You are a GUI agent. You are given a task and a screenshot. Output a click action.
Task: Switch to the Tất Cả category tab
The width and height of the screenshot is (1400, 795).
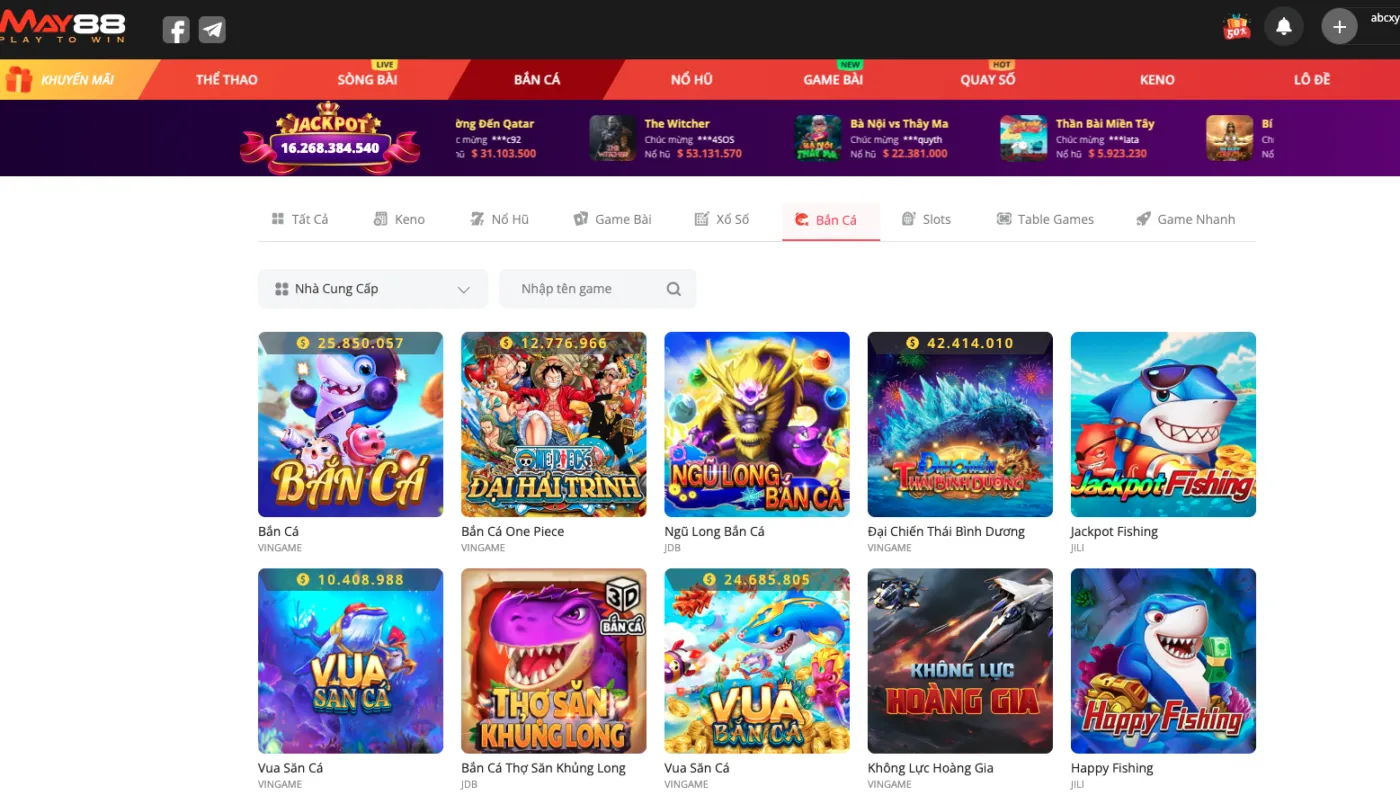pos(300,219)
